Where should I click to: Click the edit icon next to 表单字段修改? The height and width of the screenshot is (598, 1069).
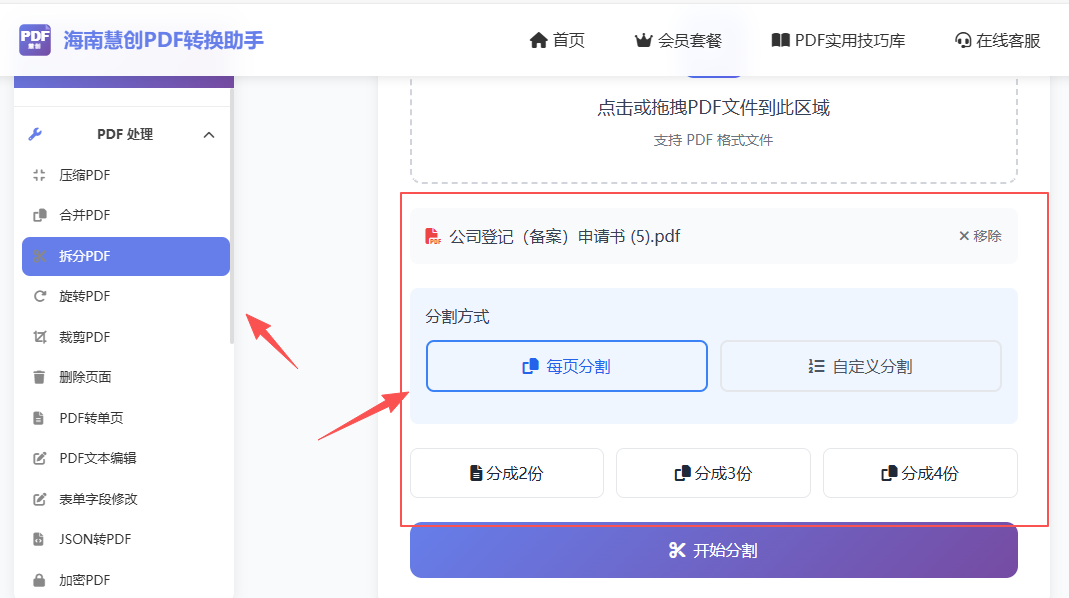pyautogui.click(x=40, y=499)
